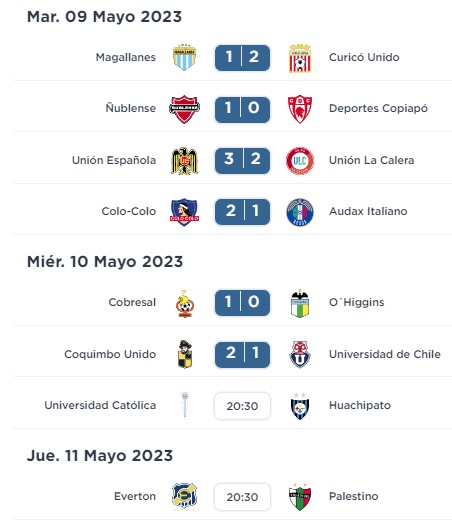Open the Magallanes vs Curicó Unido 1-2 score
Viewport: 452px width, 529px height.
[242, 58]
